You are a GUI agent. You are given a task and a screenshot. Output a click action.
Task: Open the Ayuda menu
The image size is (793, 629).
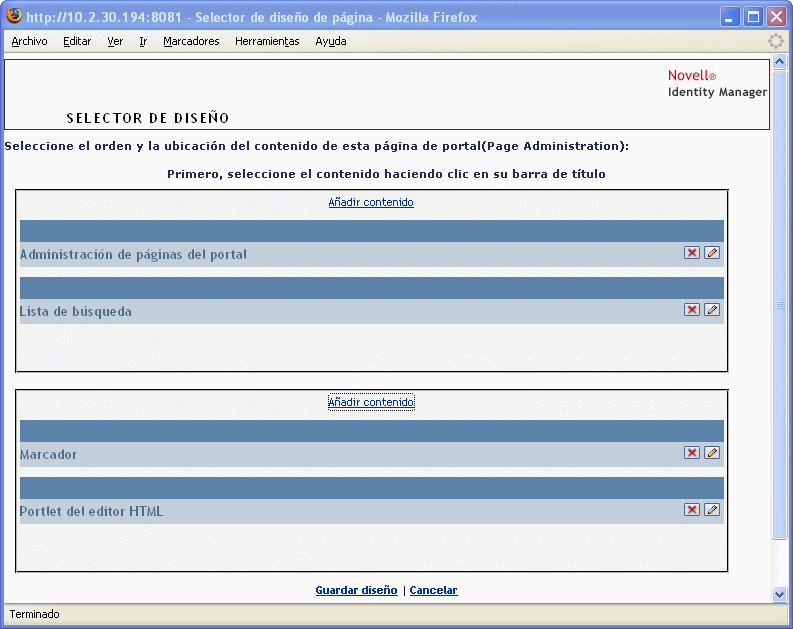pos(331,41)
